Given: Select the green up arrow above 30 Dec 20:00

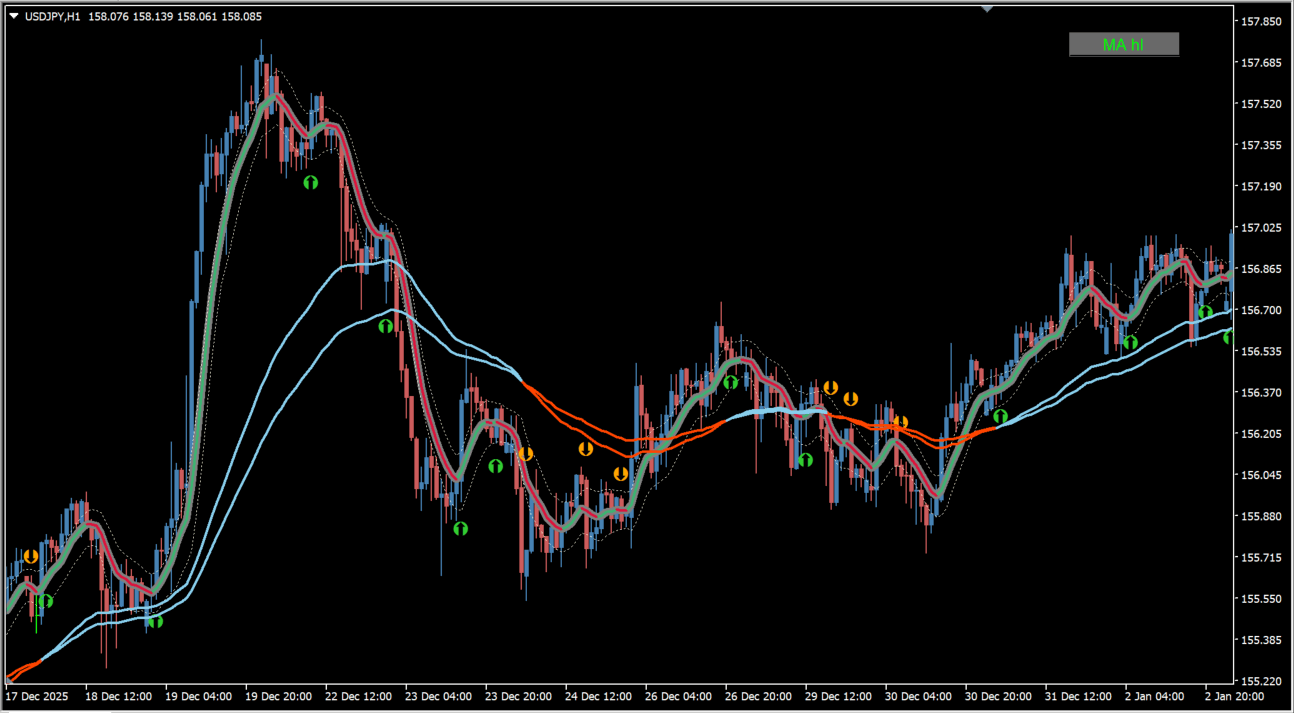Looking at the screenshot, I should point(1000,416).
